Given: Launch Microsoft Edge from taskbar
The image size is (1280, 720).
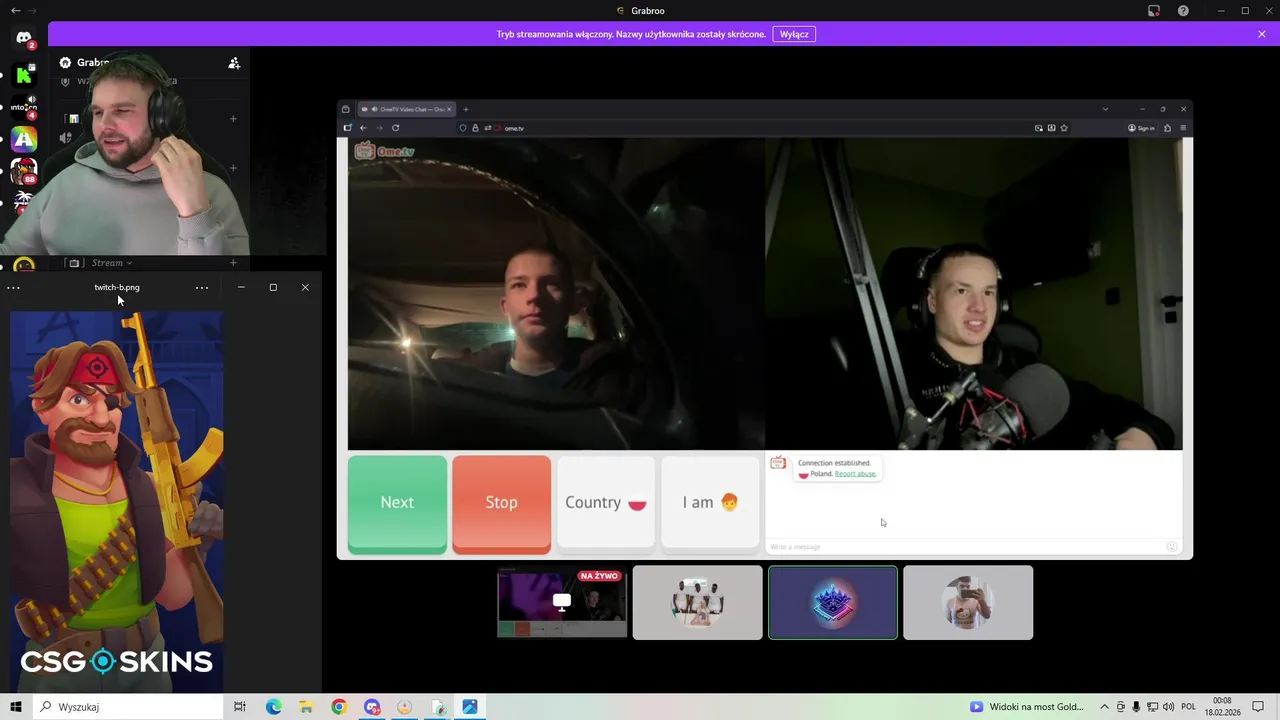Looking at the screenshot, I should pyautogui.click(x=274, y=707).
